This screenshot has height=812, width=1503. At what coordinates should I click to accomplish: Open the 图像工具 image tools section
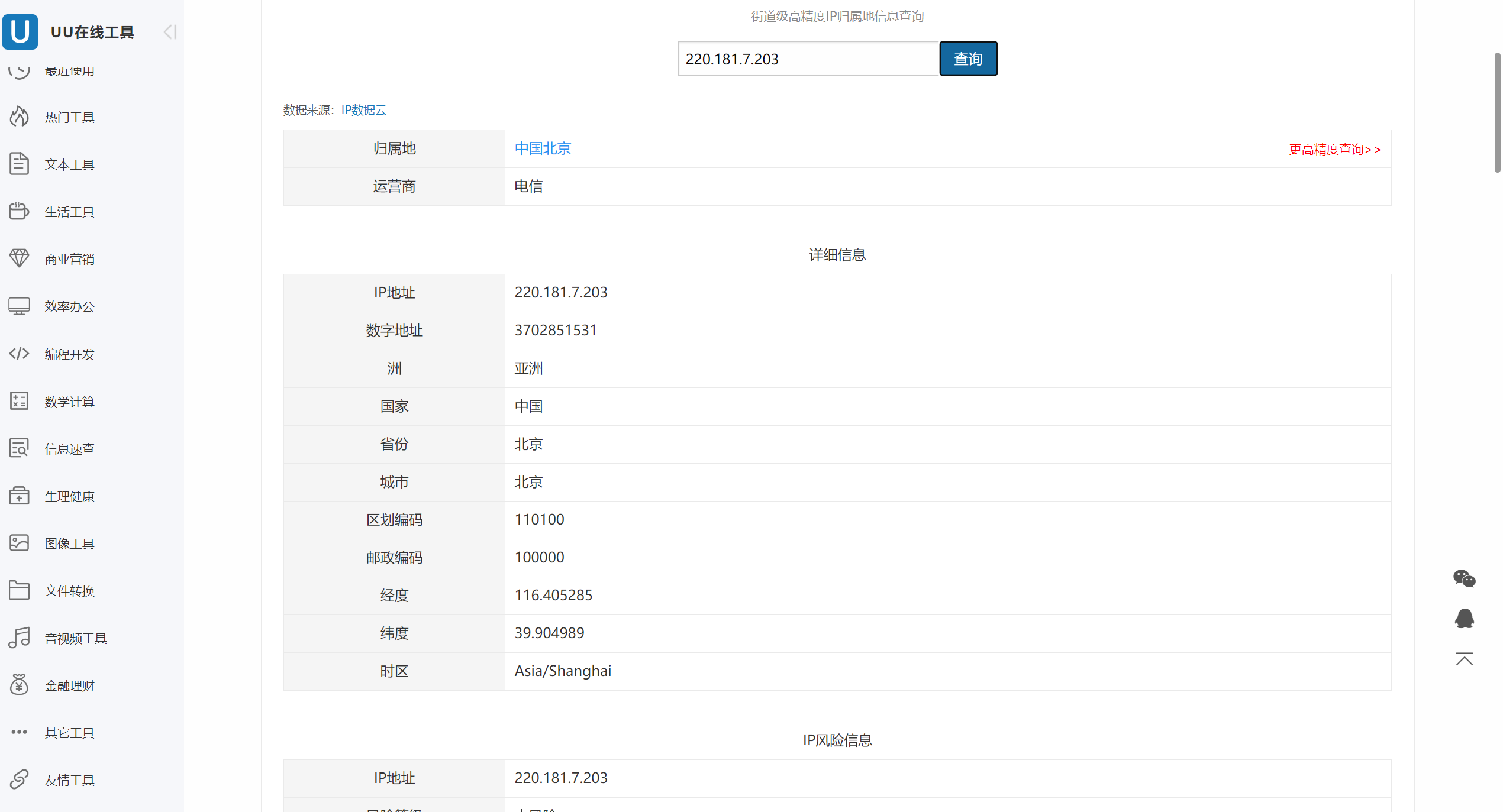[69, 543]
